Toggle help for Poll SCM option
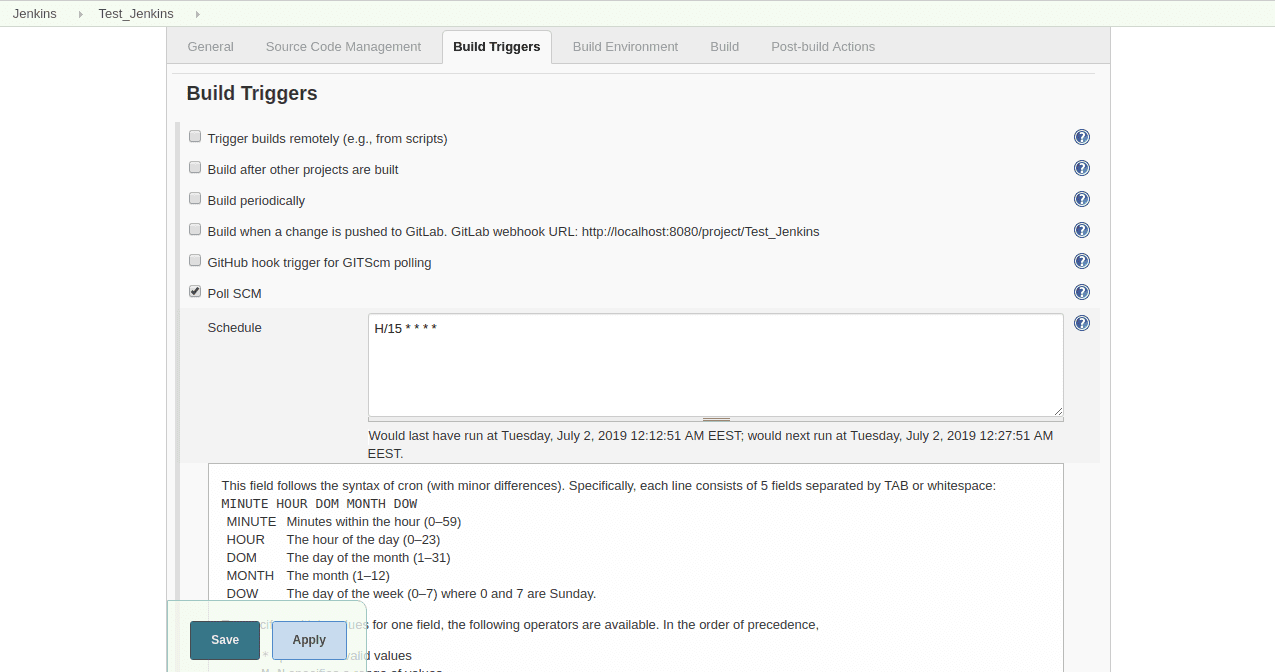The width and height of the screenshot is (1275, 672). [x=1081, y=293]
